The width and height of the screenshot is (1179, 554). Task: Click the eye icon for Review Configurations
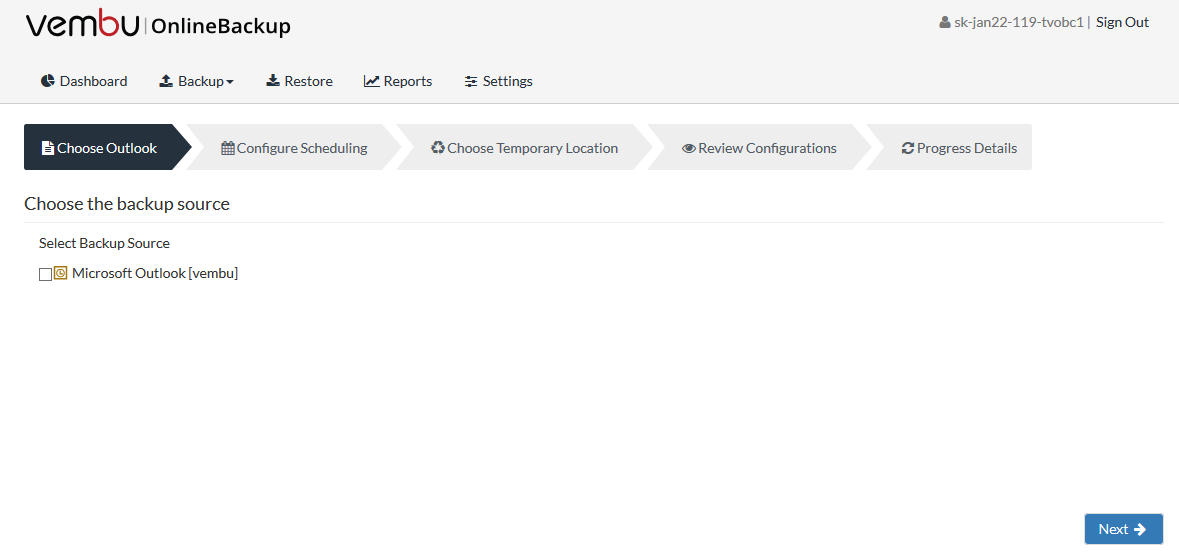(x=689, y=148)
